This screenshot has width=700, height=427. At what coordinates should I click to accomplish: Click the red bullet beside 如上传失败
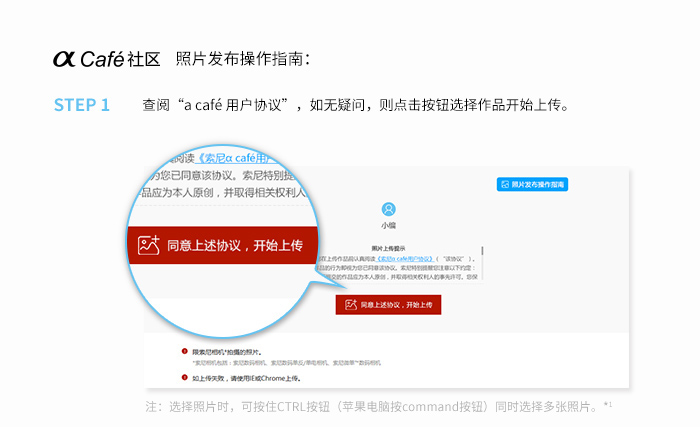[184, 378]
